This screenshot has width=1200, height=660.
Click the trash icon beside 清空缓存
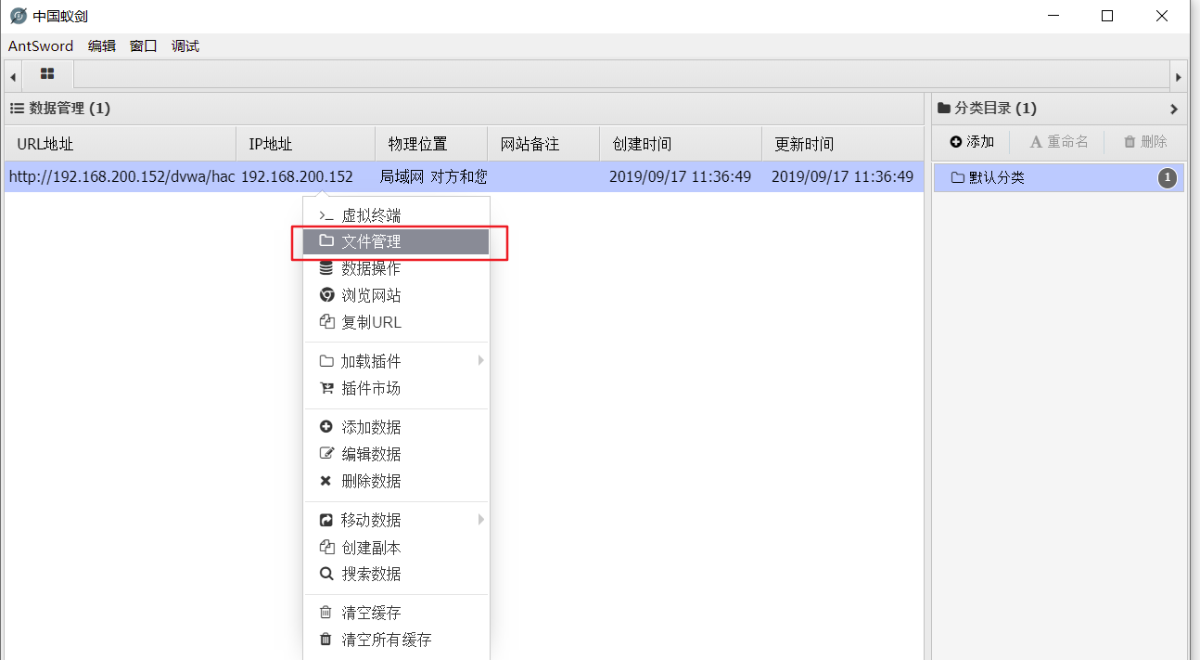(x=325, y=612)
